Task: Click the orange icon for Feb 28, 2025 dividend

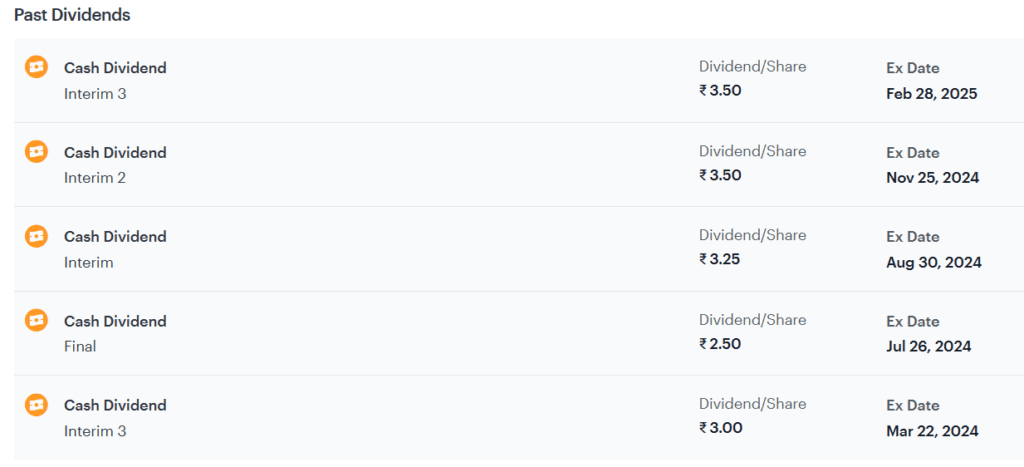Action: (x=37, y=67)
